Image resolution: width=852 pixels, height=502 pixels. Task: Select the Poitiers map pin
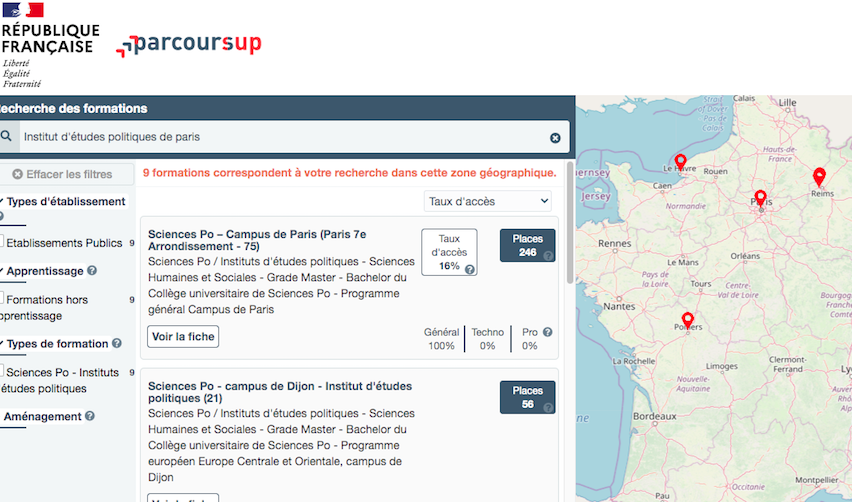click(x=688, y=320)
